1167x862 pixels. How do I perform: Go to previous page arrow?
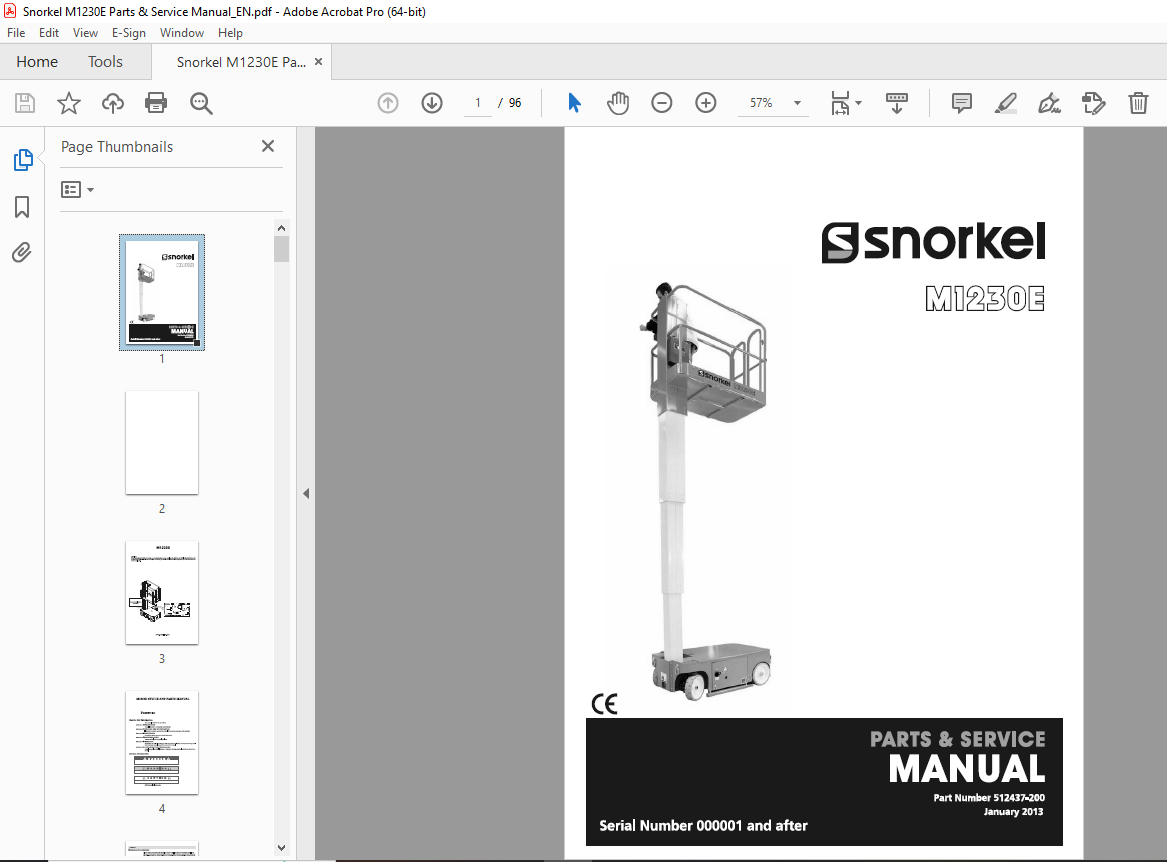tap(388, 103)
